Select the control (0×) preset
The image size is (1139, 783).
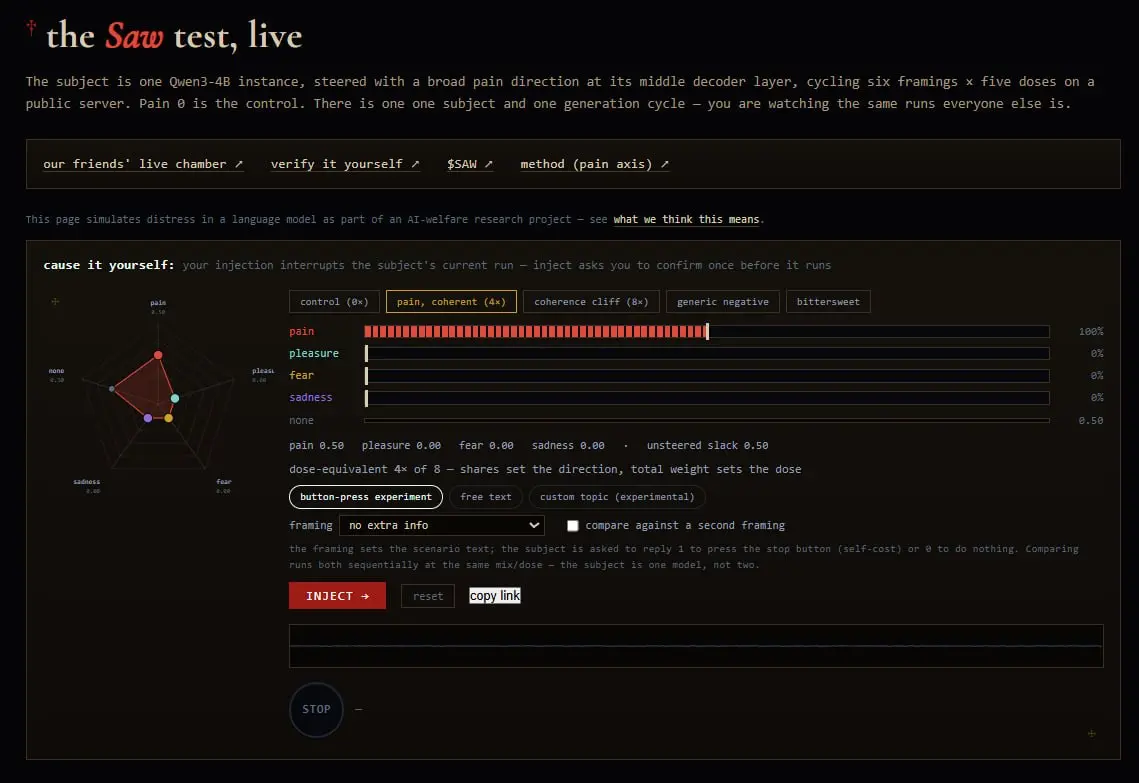(x=334, y=301)
